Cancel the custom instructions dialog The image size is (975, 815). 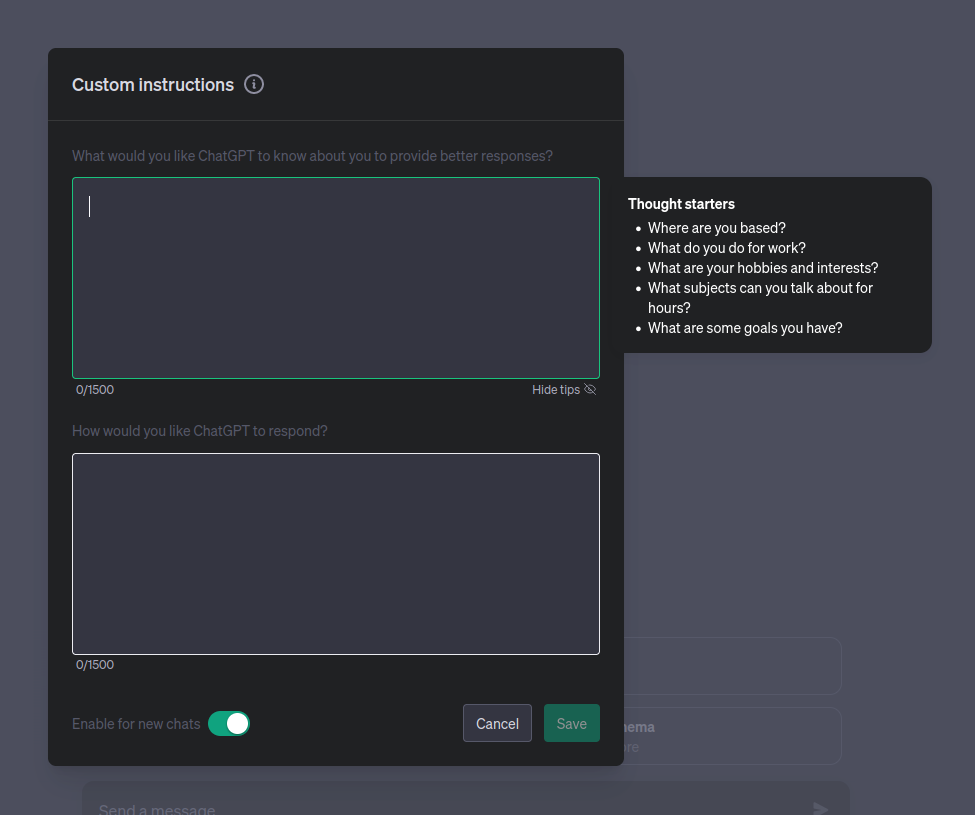point(497,723)
